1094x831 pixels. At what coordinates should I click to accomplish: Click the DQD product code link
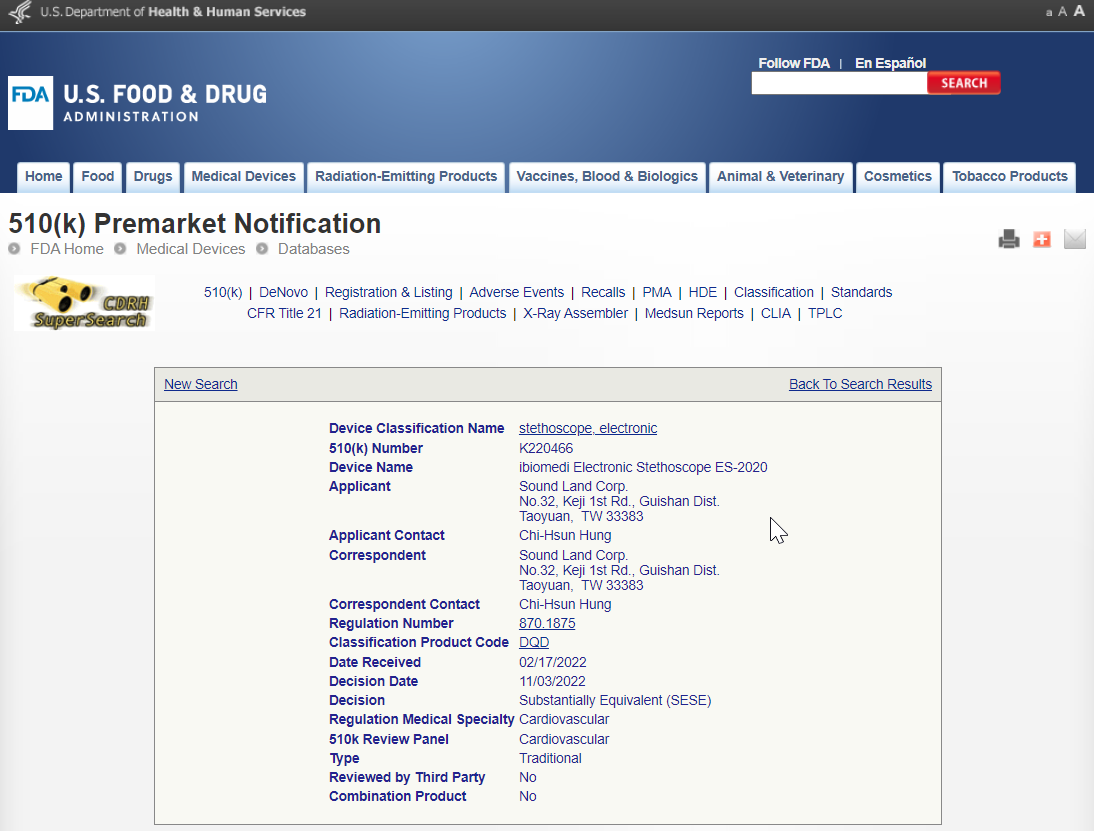[x=534, y=642]
